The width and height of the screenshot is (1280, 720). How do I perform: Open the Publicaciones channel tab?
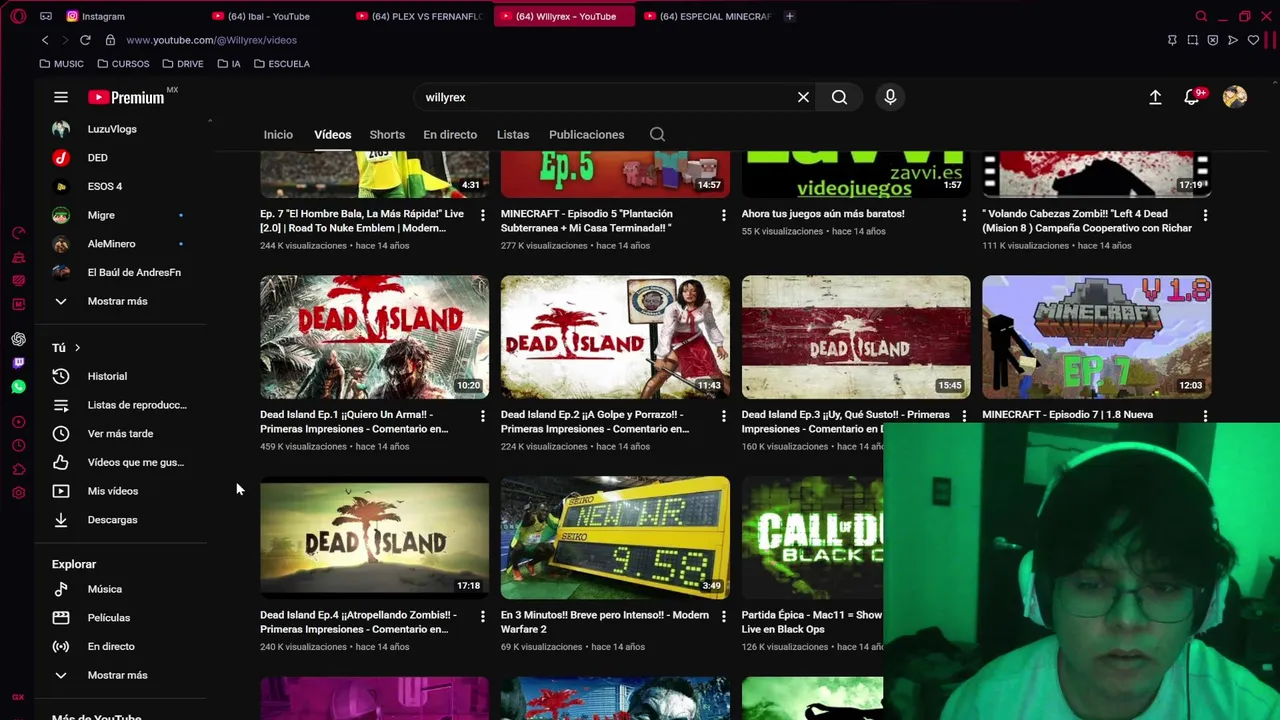point(586,134)
